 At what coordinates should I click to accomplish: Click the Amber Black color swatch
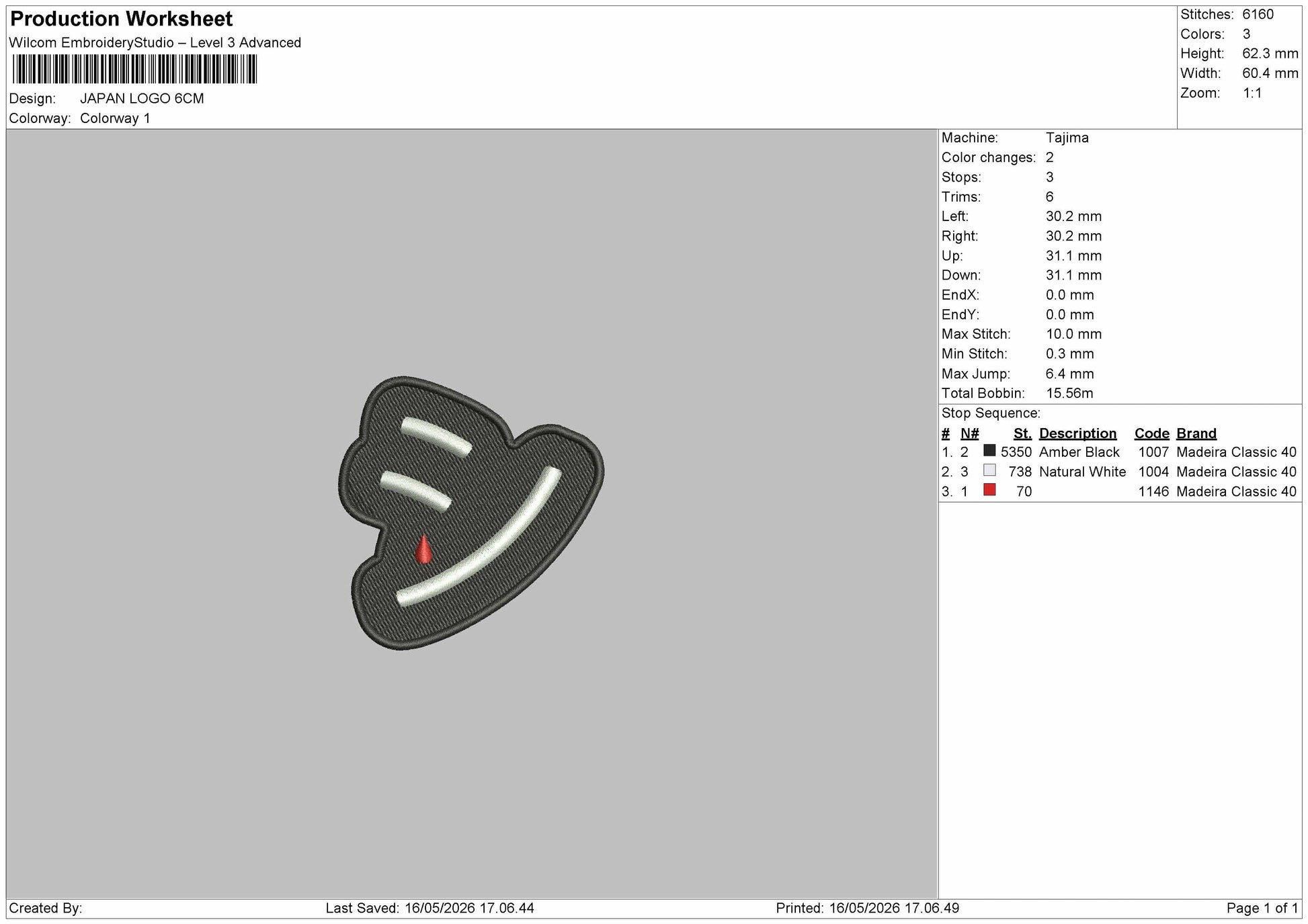click(x=989, y=450)
